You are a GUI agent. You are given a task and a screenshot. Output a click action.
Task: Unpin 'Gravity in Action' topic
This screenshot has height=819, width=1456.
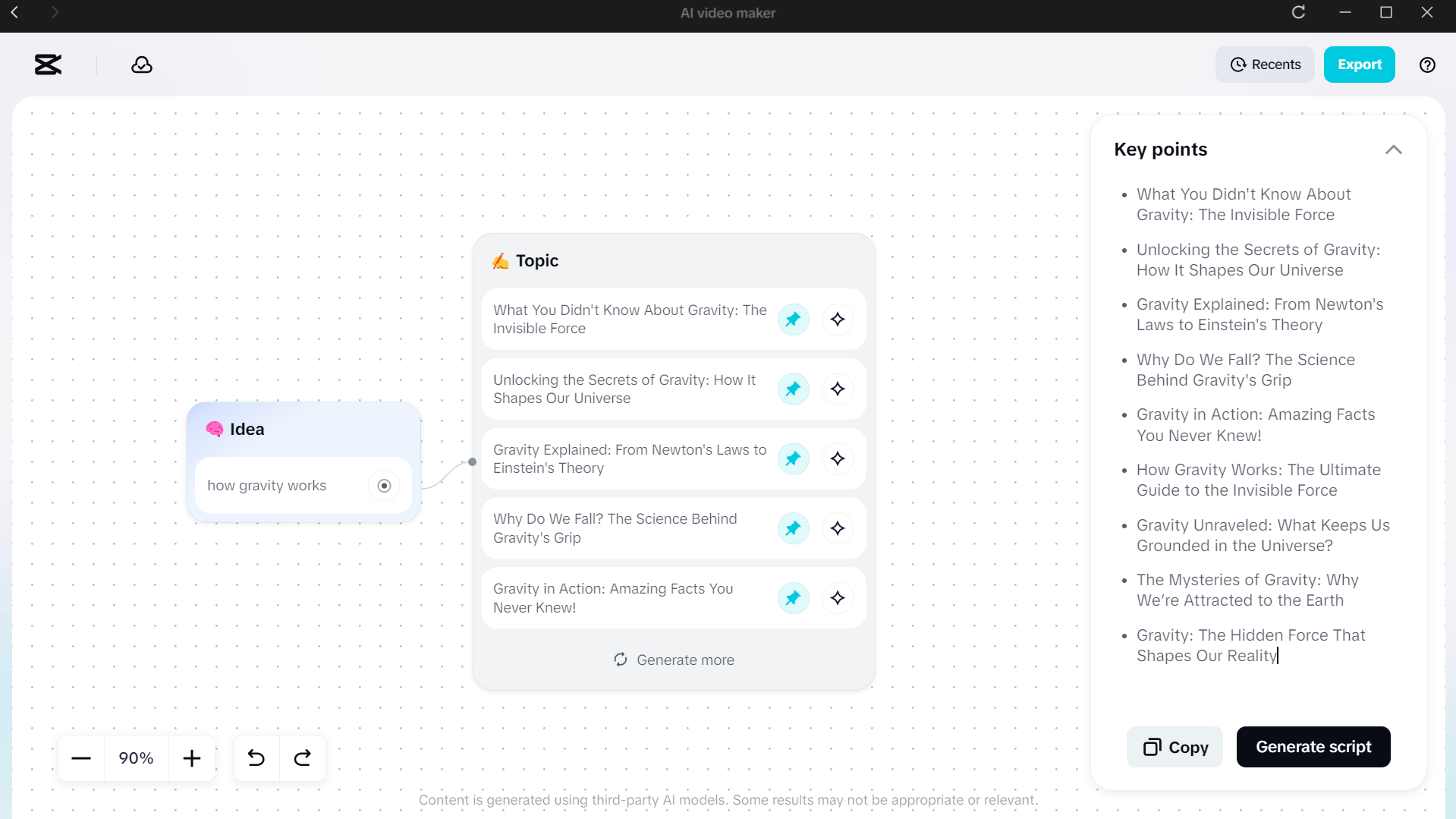pyautogui.click(x=793, y=598)
